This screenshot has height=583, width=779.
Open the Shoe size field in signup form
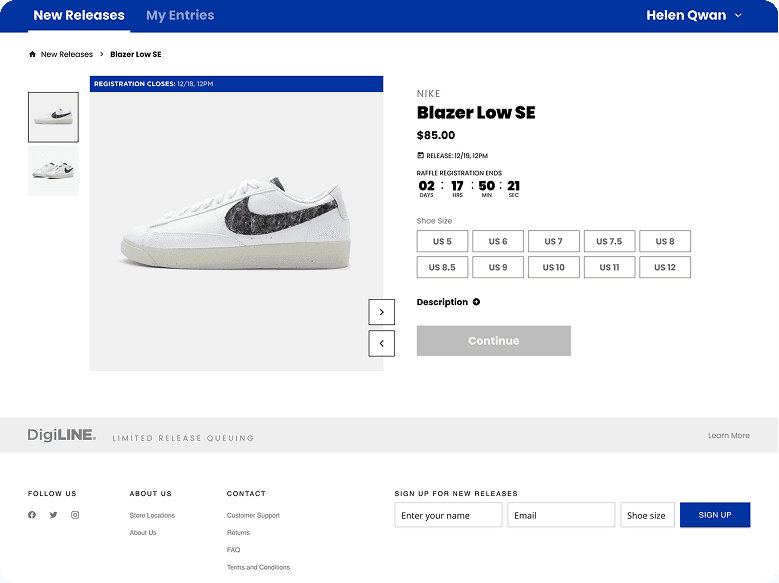pyautogui.click(x=647, y=515)
